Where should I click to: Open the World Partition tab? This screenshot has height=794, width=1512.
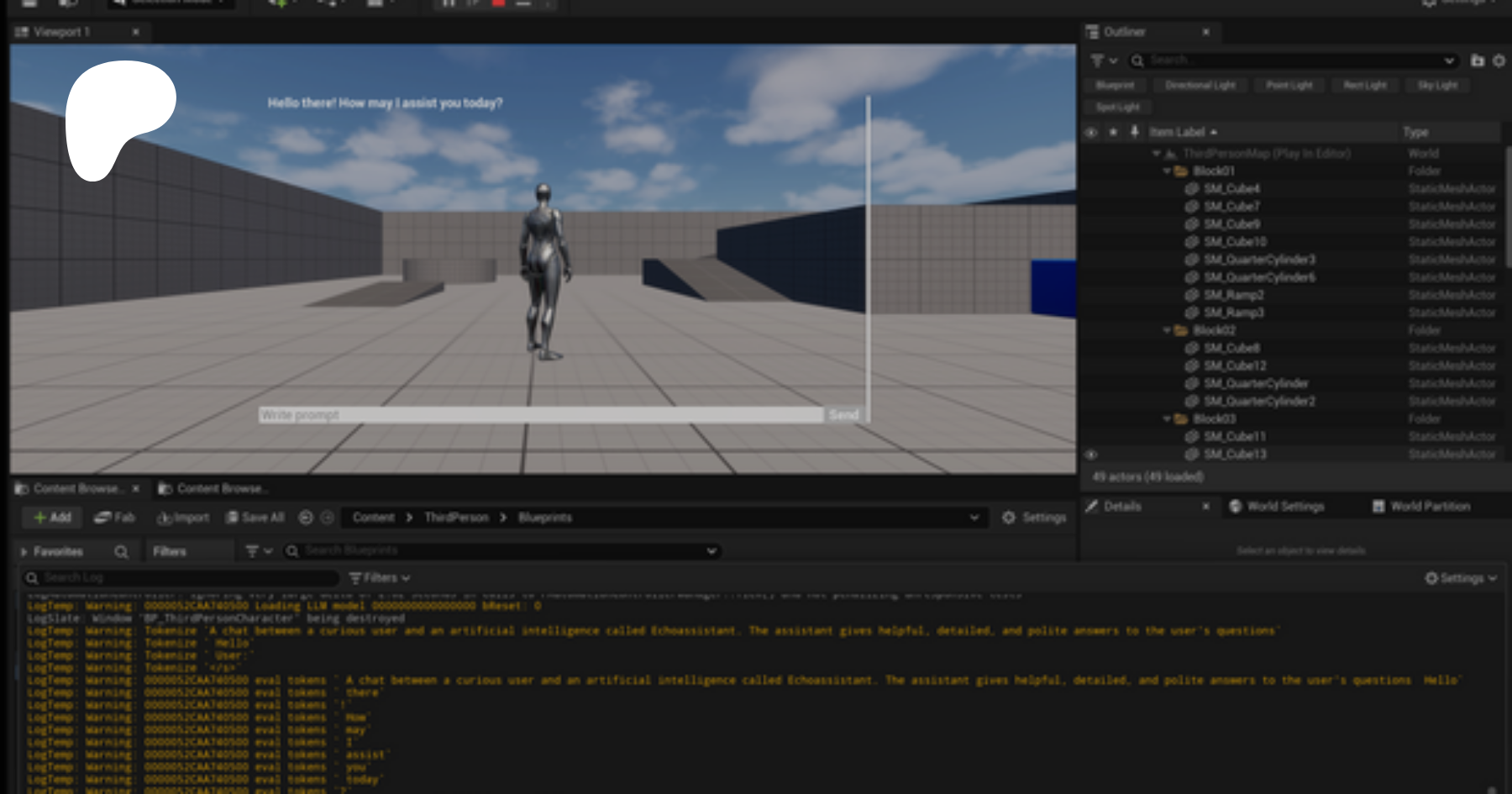click(1421, 507)
